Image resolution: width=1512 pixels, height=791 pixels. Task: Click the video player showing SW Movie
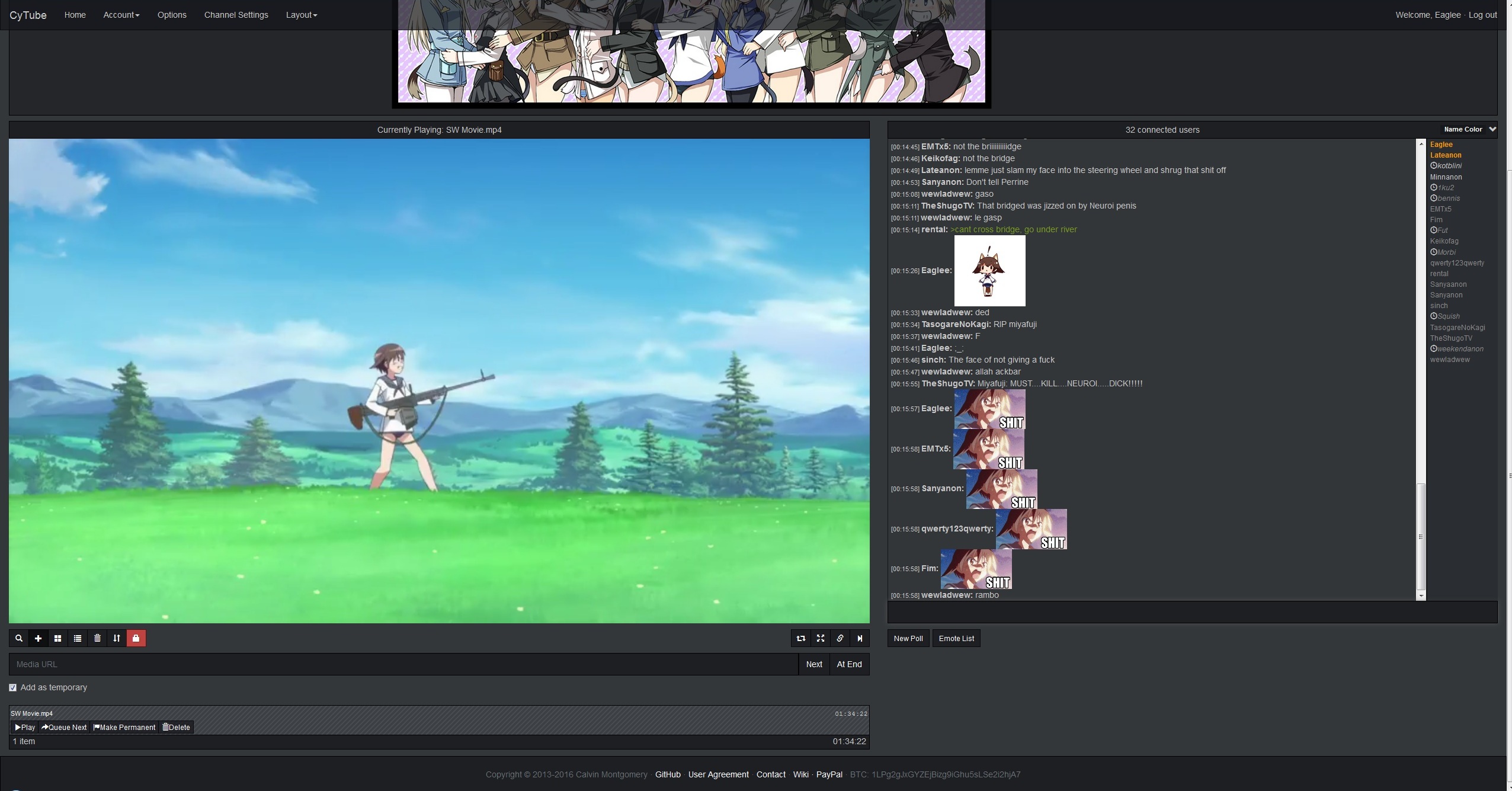pos(439,381)
